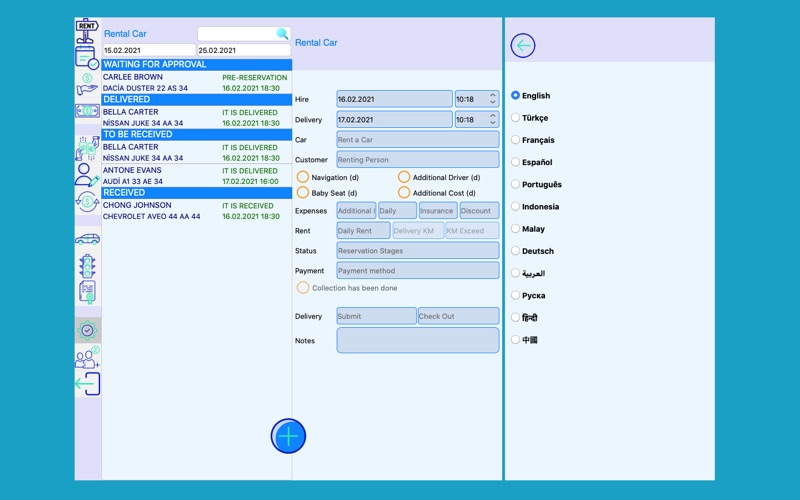Viewport: 800px width, 500px height.
Task: Adjust the Delivery time stepper arrows
Action: 492,119
